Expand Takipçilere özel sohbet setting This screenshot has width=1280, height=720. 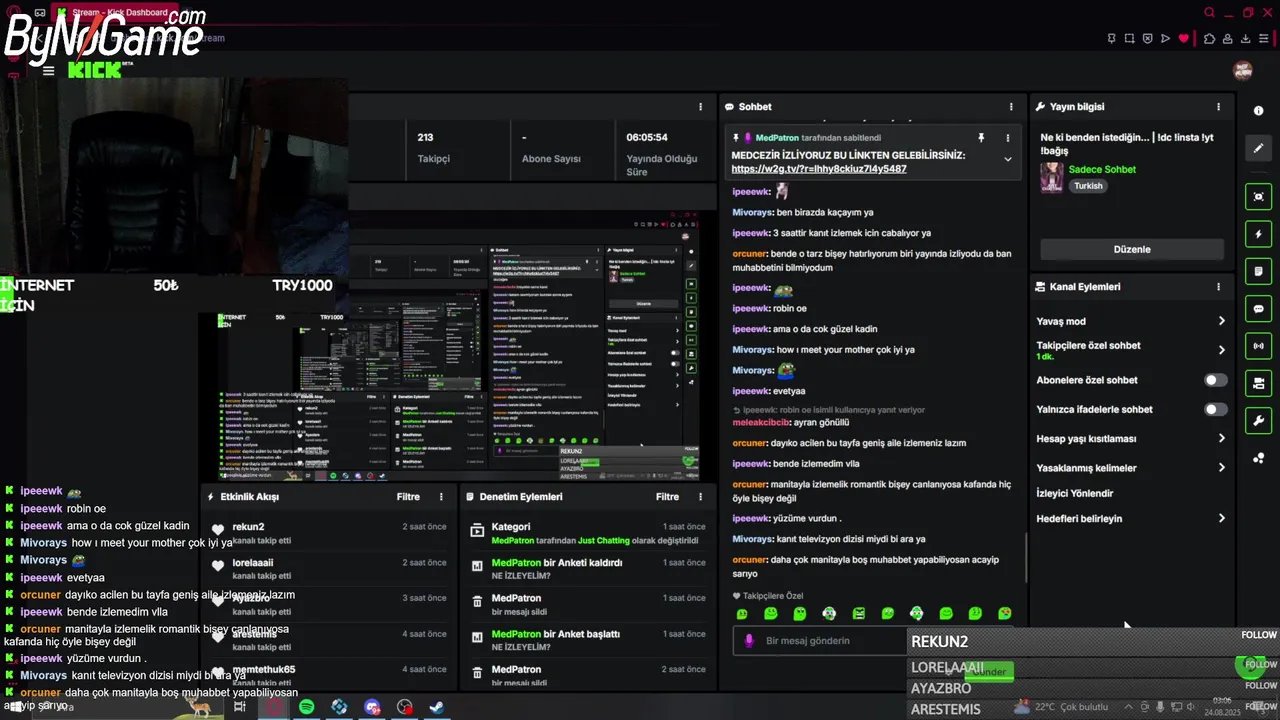click(1221, 350)
